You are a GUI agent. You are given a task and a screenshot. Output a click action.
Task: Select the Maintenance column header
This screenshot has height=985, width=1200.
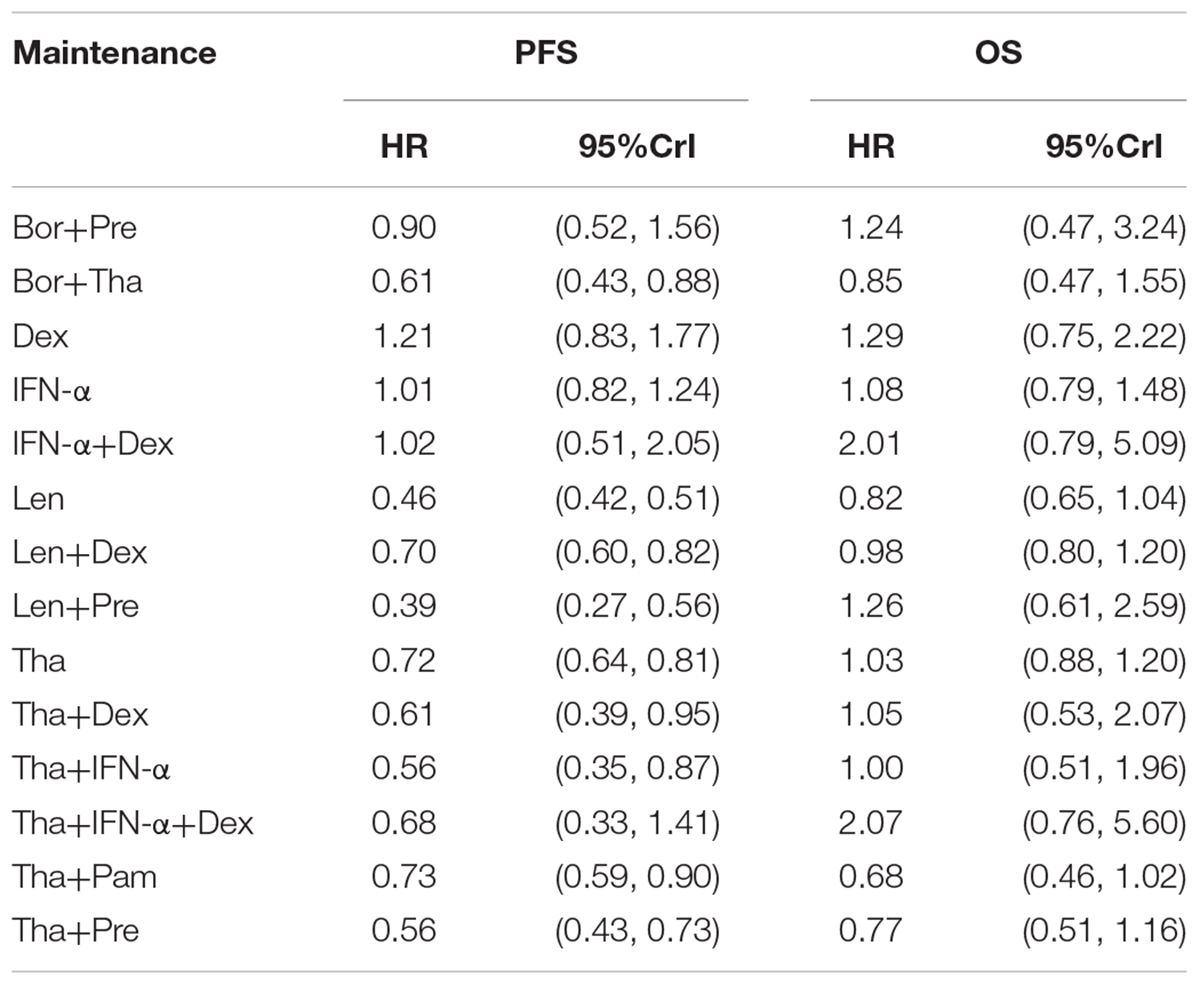coord(114,53)
